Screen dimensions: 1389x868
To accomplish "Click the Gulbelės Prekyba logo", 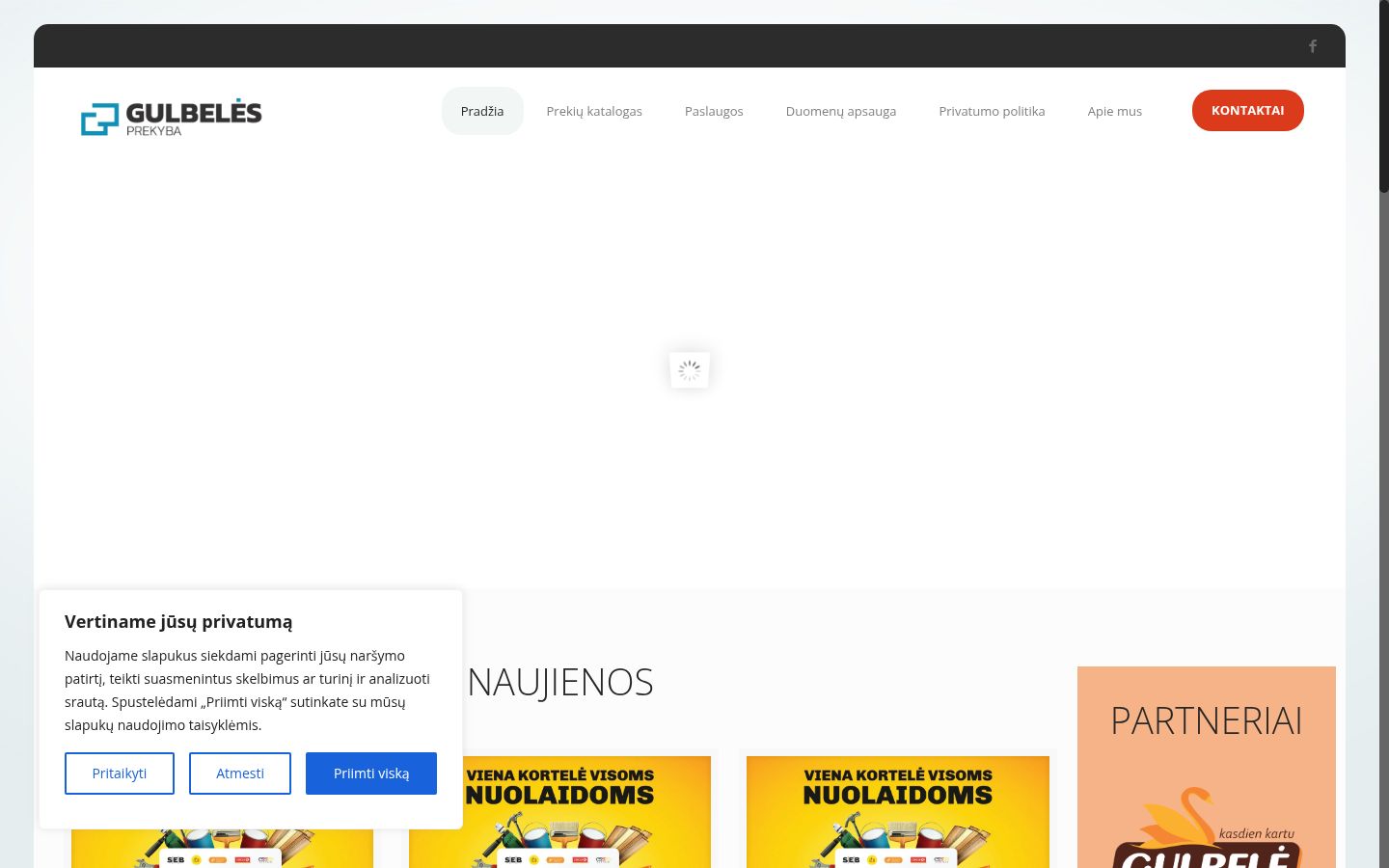I will tap(172, 118).
